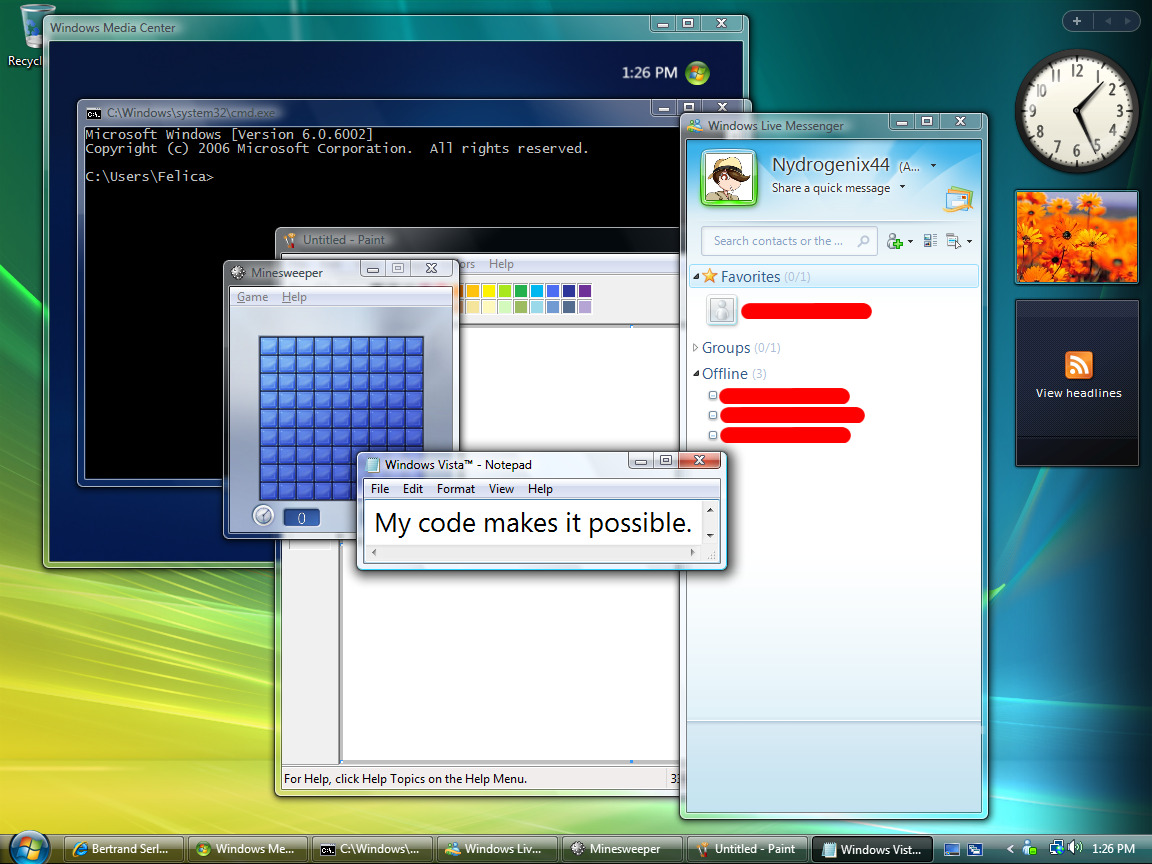Open the status dropdown next to Nydrogenix44
The width and height of the screenshot is (1152, 864).
933,166
